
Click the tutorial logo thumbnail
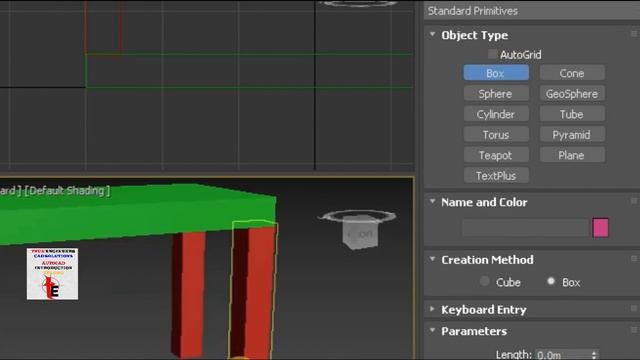[x=52, y=274]
